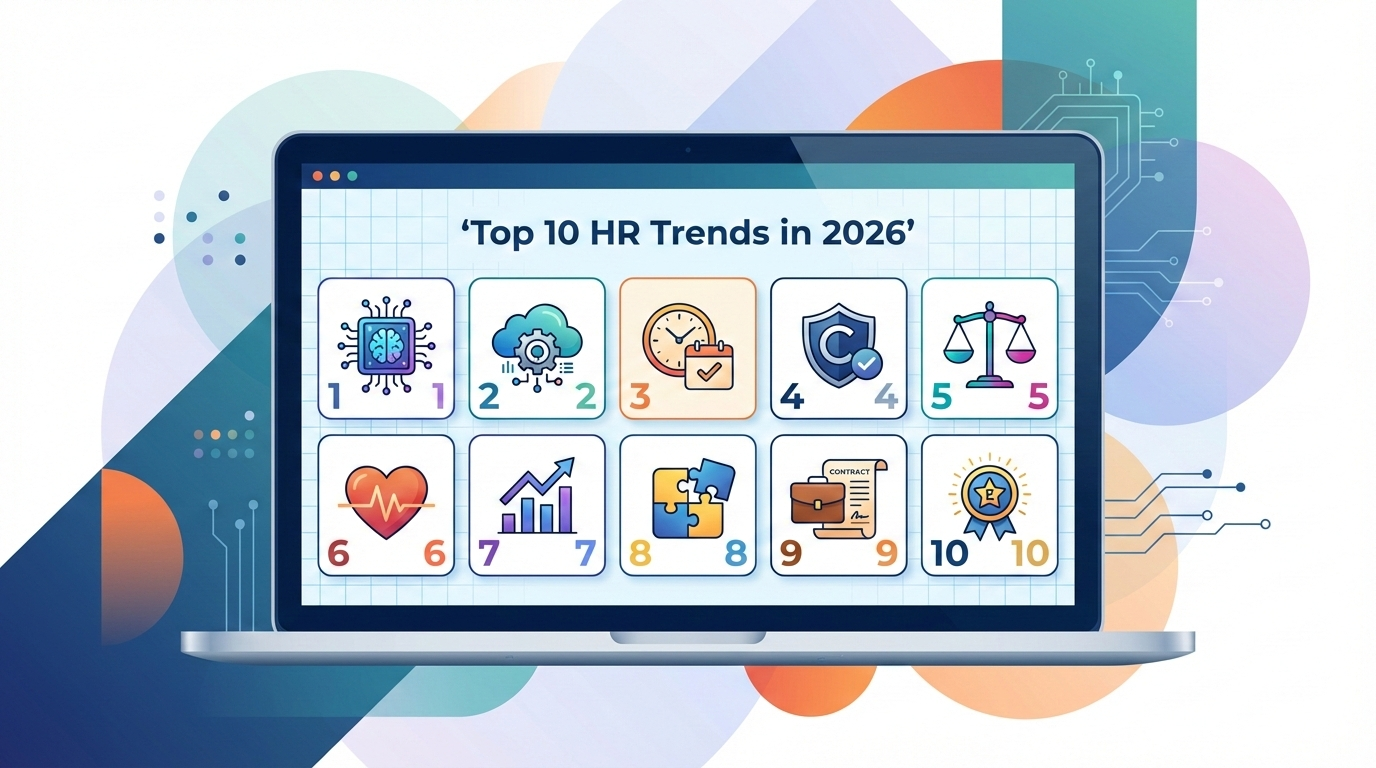Select the CONTRACT document label in tile 9
Viewport: 1376px width, 768px height.
849,469
